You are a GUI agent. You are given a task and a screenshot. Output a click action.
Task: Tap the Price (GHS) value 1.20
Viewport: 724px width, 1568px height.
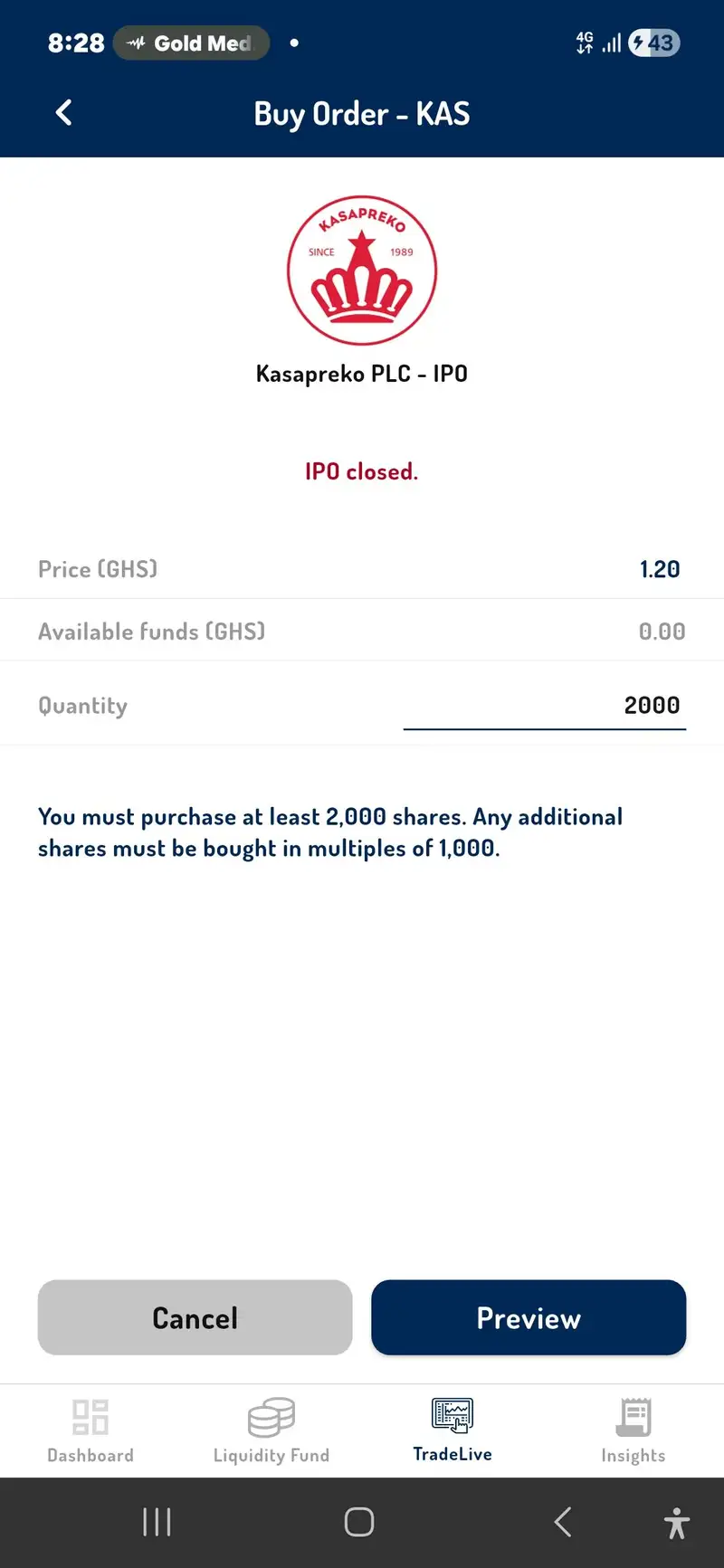coord(660,569)
